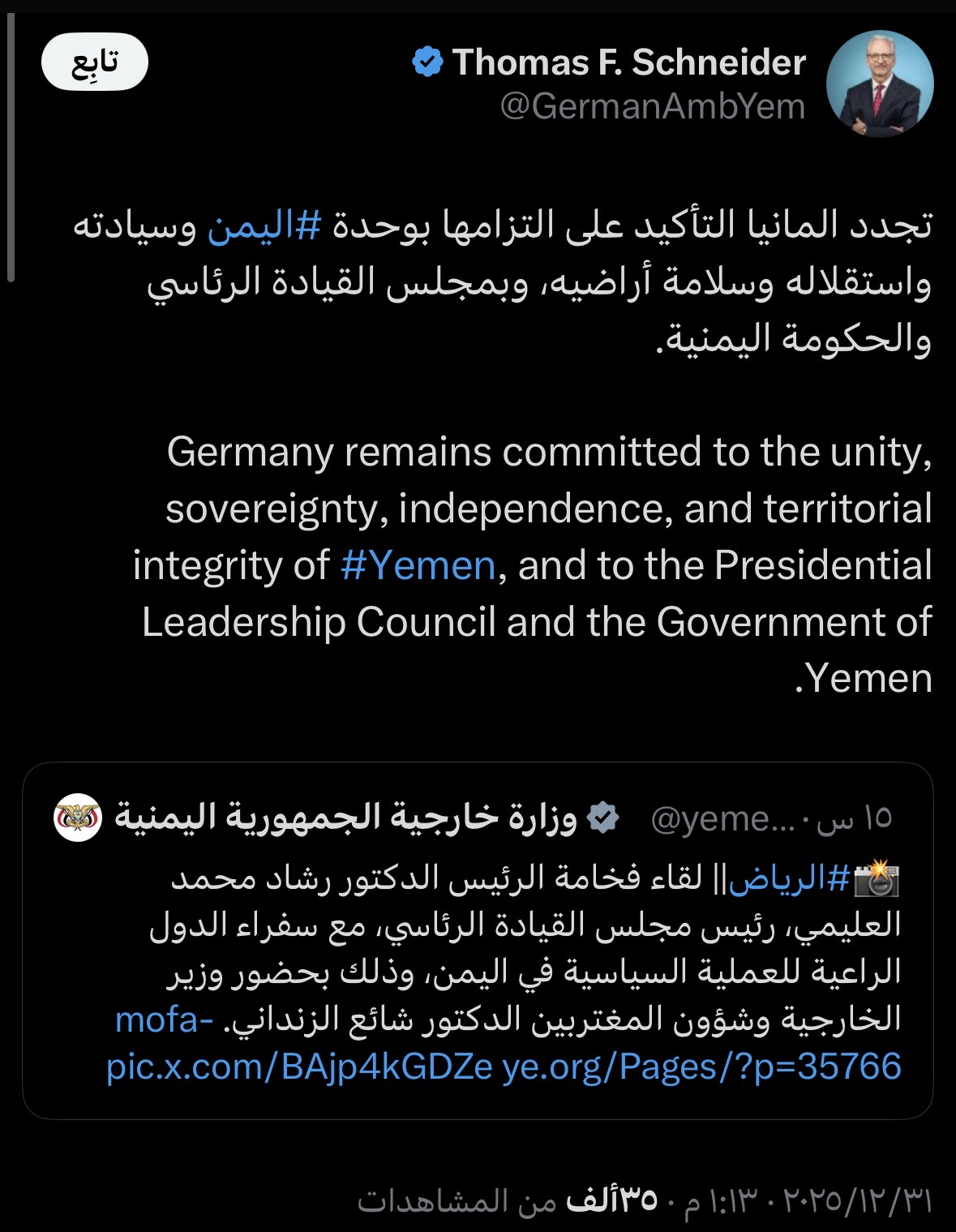Click the @GermanAmbYem handle
The image size is (956, 1232).
652,107
